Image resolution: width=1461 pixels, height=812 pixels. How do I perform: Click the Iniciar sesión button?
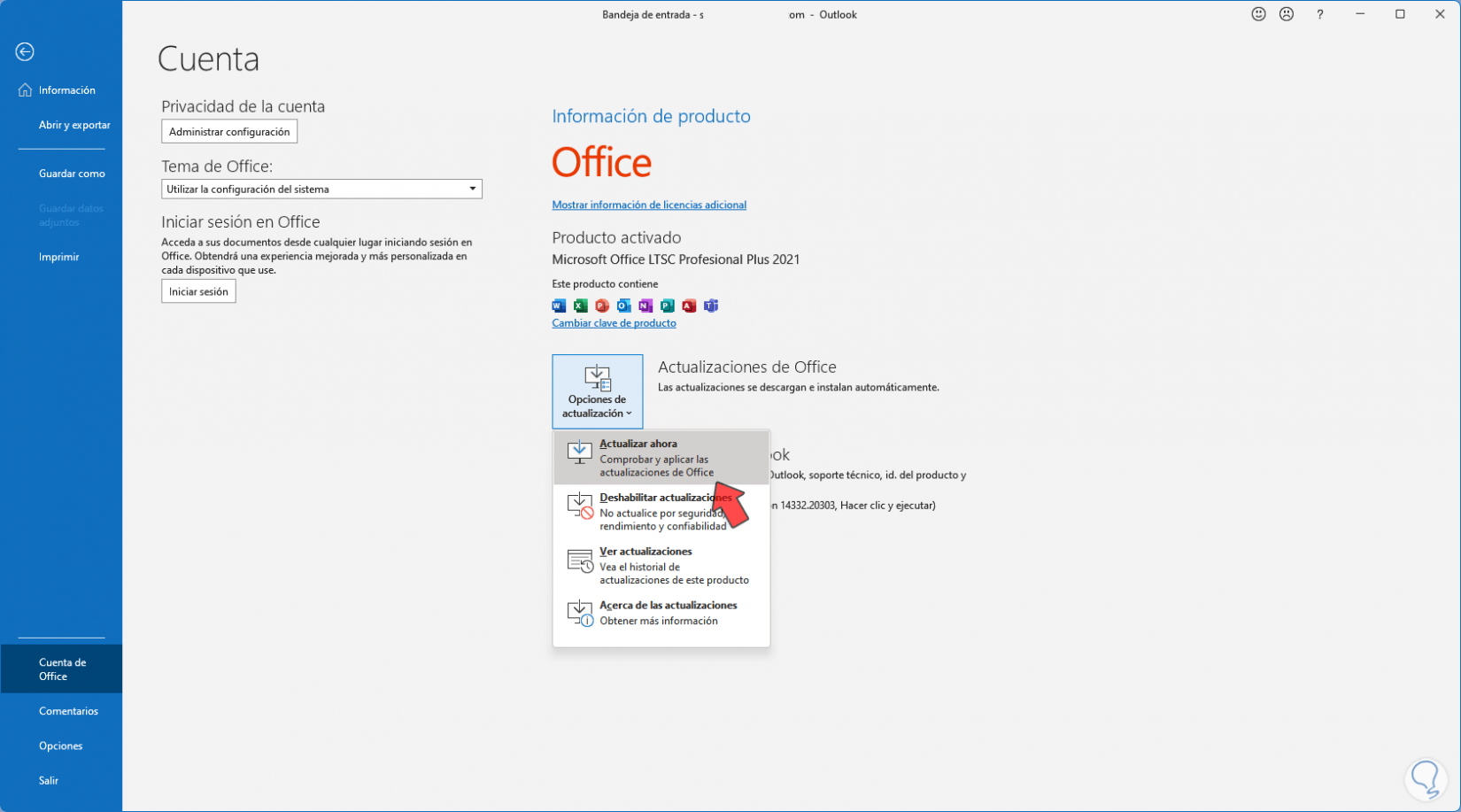(x=198, y=291)
